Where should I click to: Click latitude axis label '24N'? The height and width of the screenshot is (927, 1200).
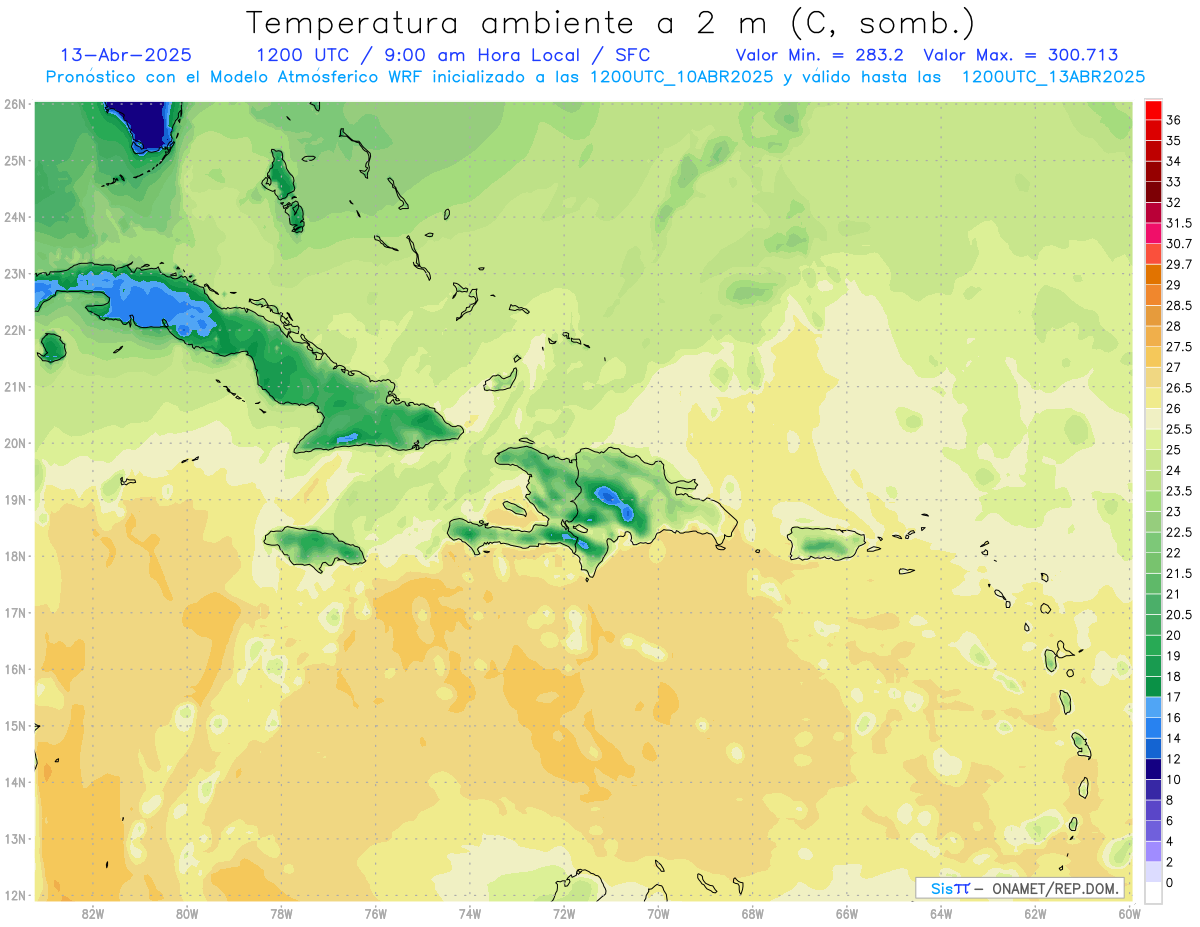(15, 216)
